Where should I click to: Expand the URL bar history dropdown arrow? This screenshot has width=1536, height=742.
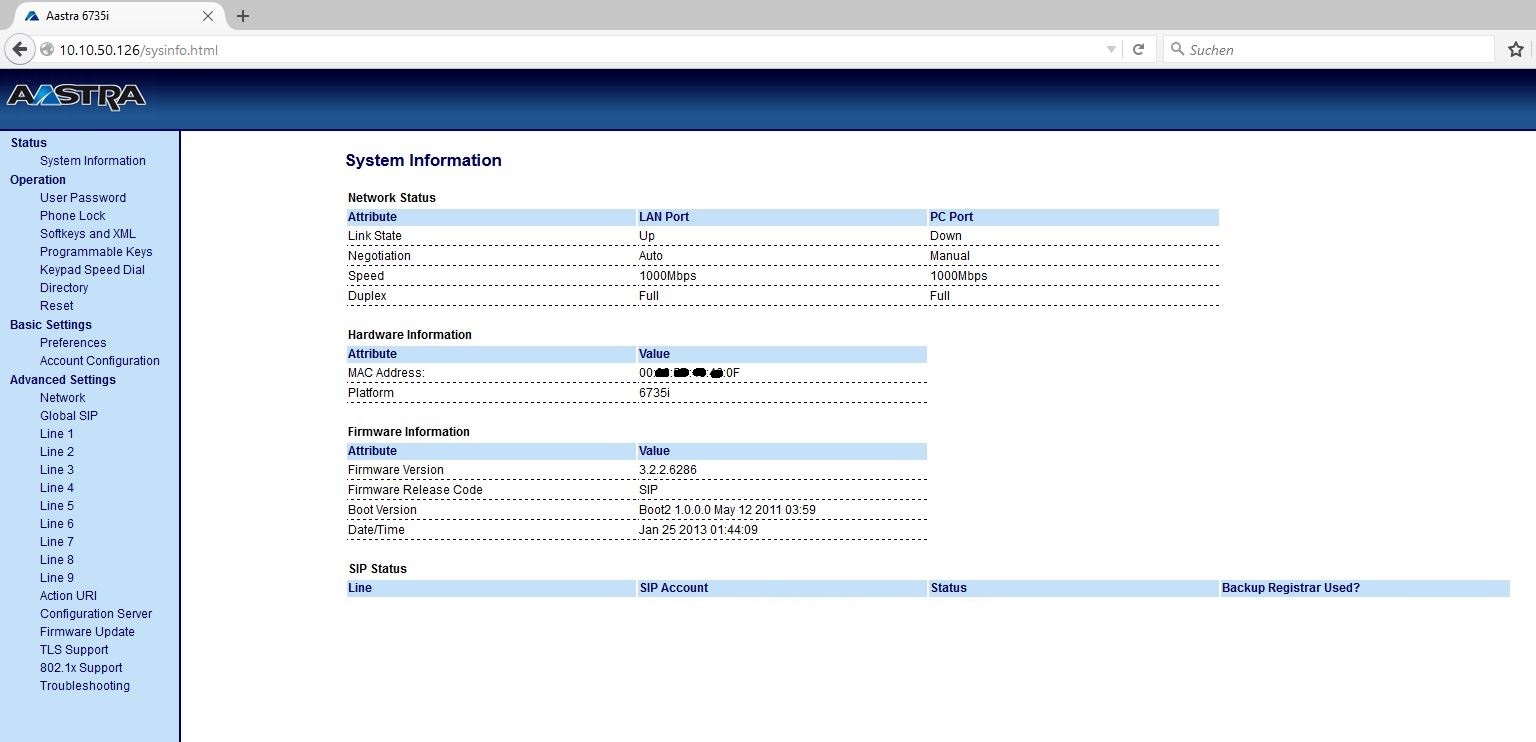(x=1111, y=50)
